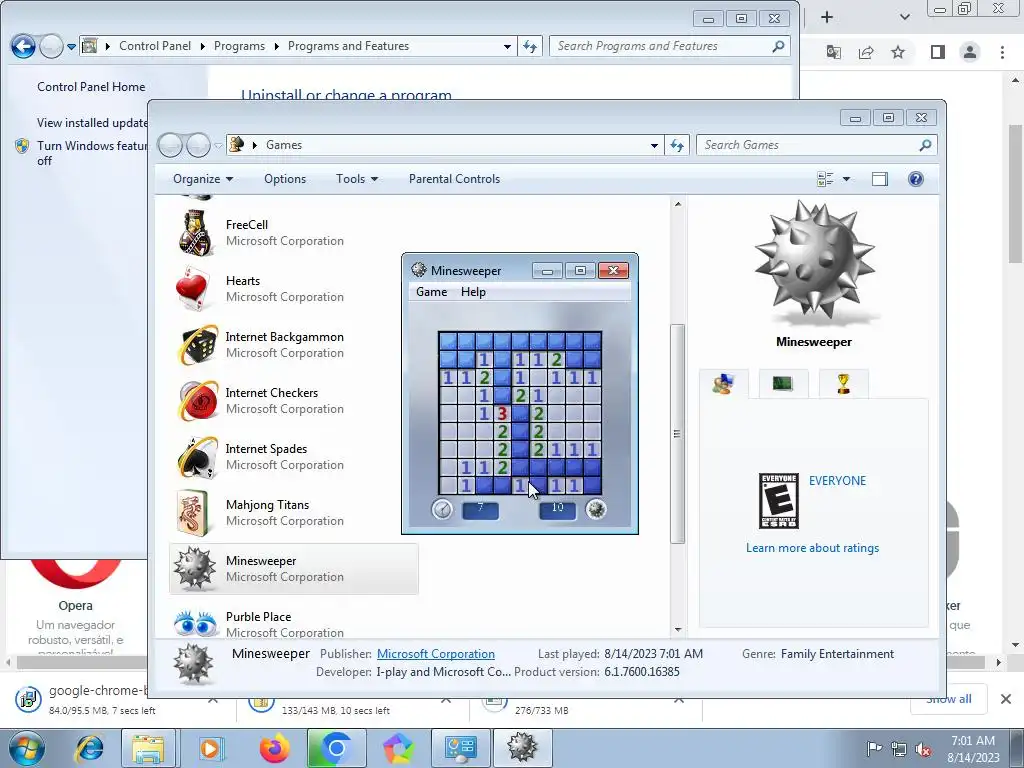Screen dimensions: 1024x768
Task: Click the change view icon in Games toolbar
Action: (x=825, y=179)
